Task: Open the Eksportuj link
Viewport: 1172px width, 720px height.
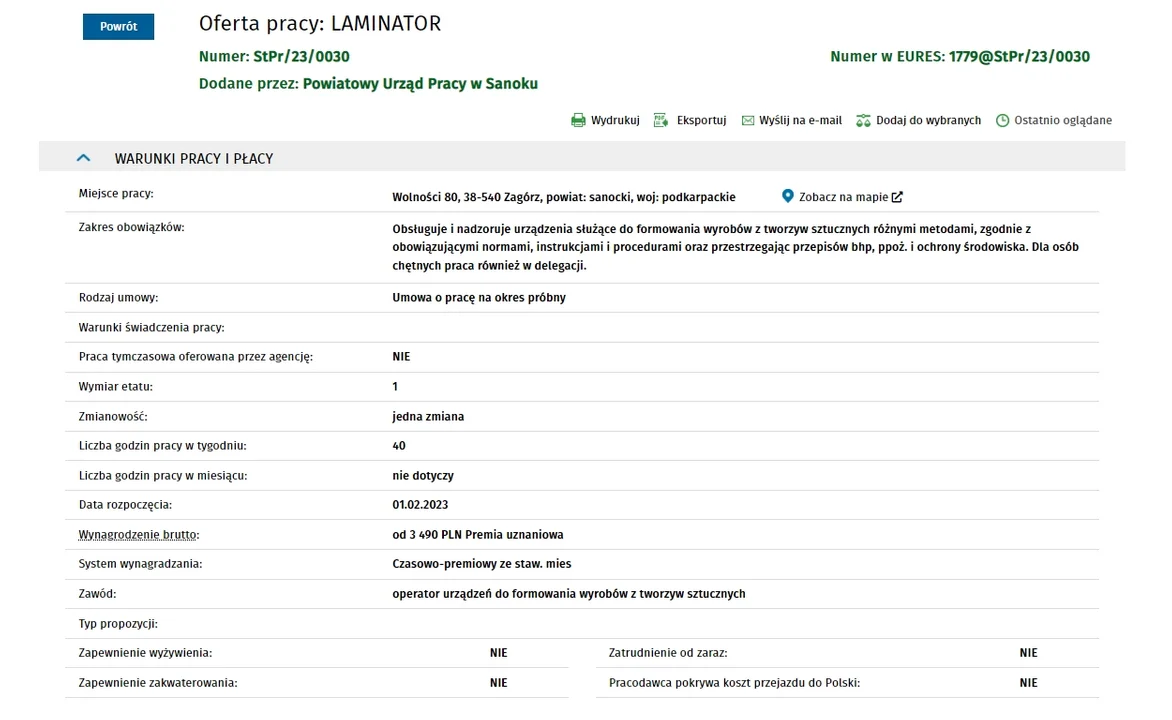Action: pos(701,120)
